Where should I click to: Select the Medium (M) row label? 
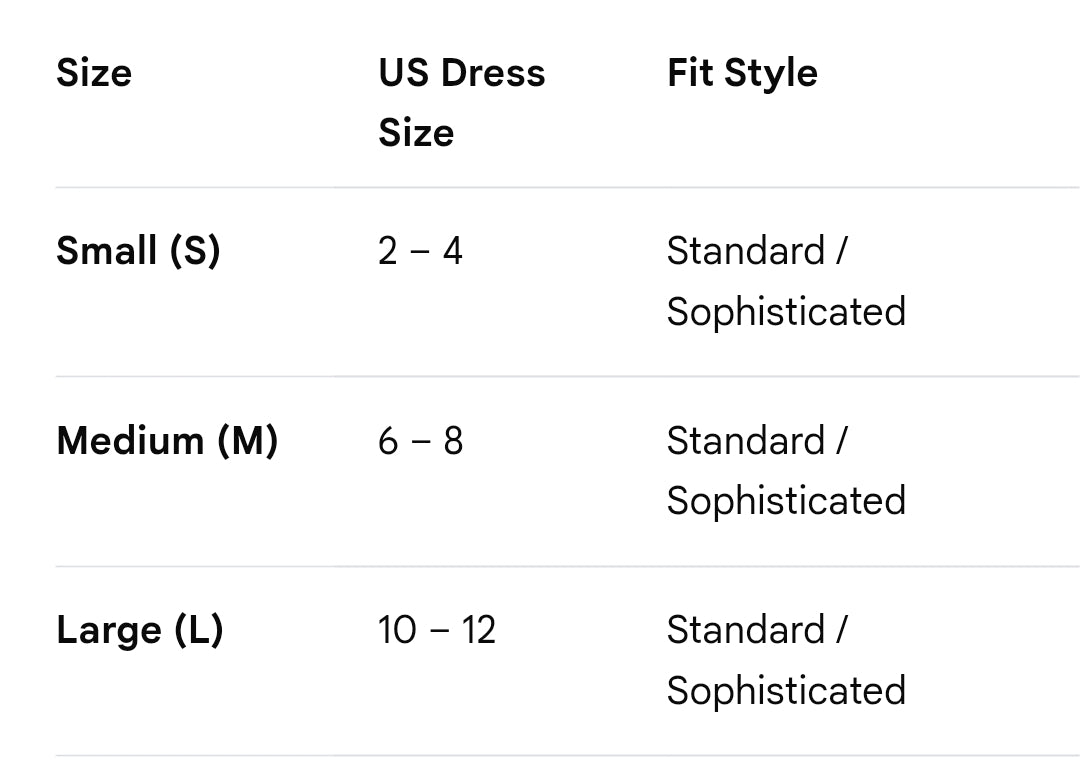click(167, 440)
